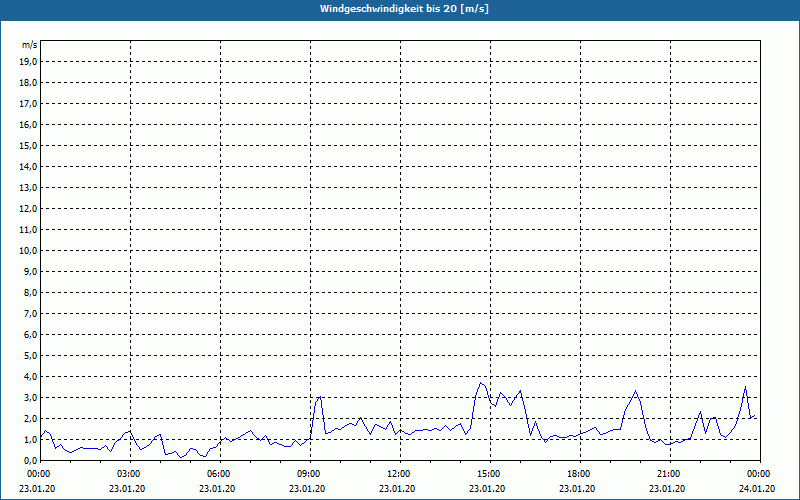The width and height of the screenshot is (800, 500).
Task: Pick the '13,0' y-axis label
Action: [28, 188]
